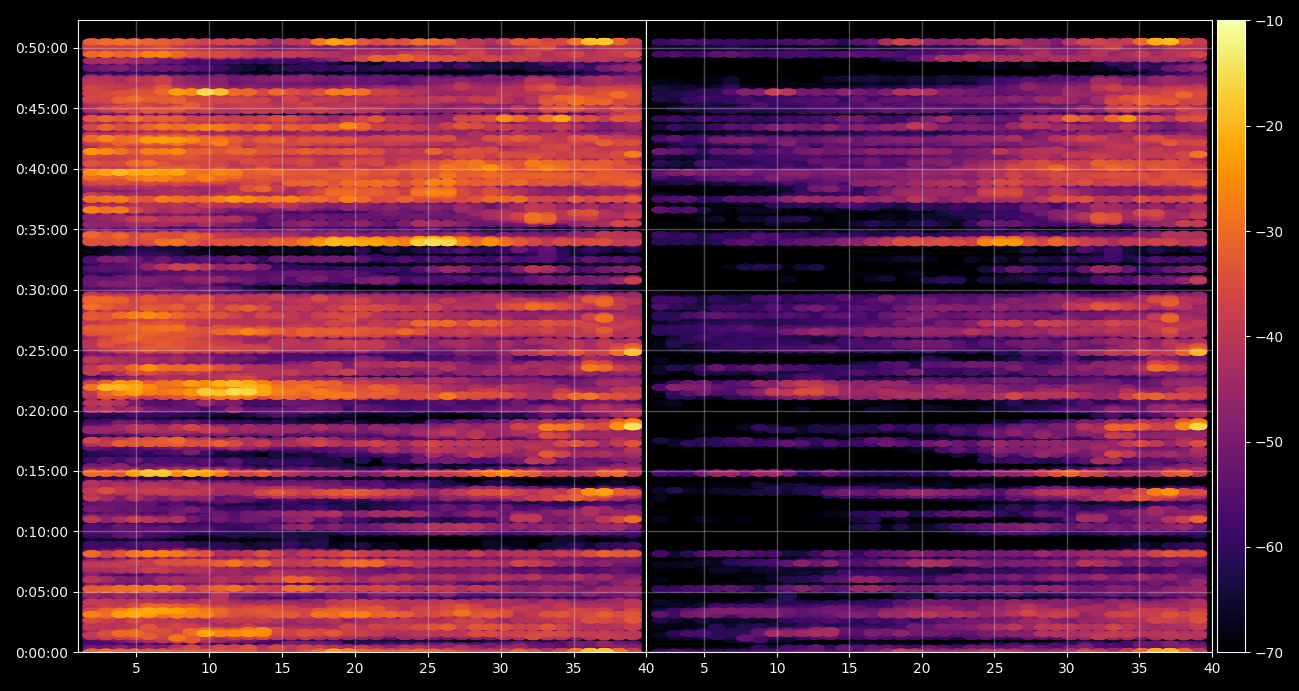Click the inferno colorbar gradient strip
Screen dimensions: 1299x691
(x=1232, y=336)
